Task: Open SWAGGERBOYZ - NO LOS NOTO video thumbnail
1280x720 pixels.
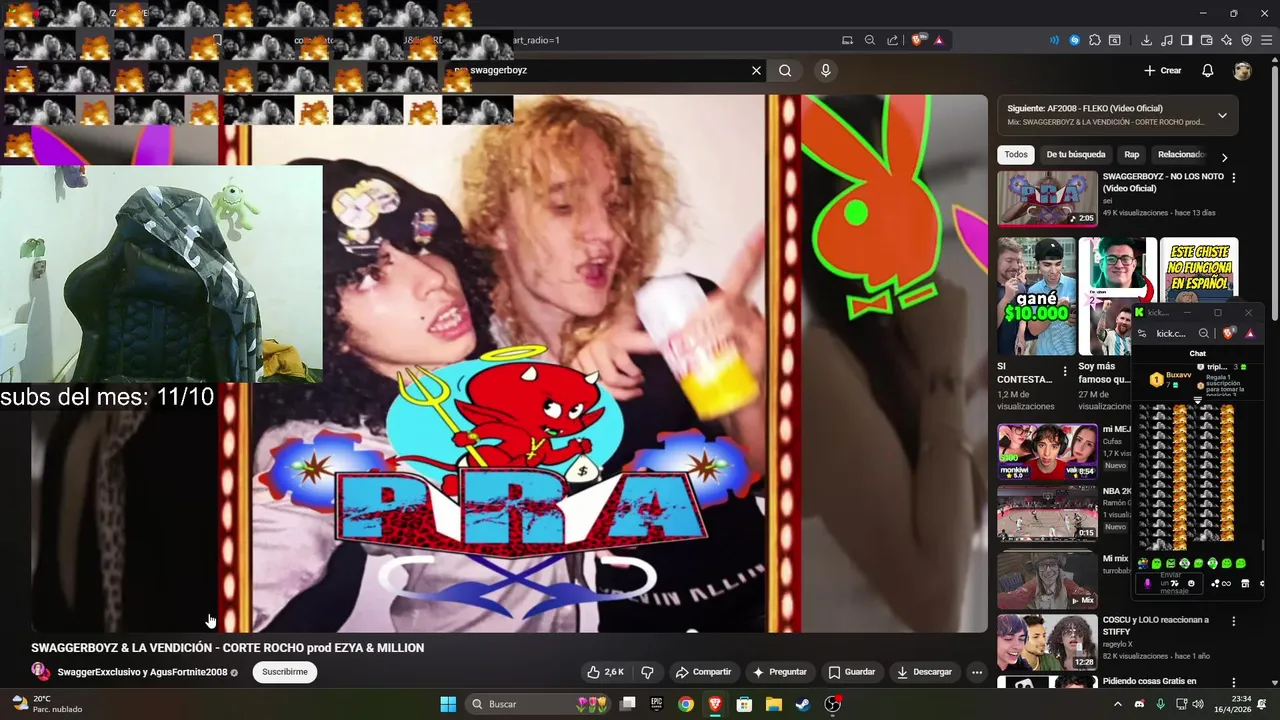Action: tap(1046, 199)
